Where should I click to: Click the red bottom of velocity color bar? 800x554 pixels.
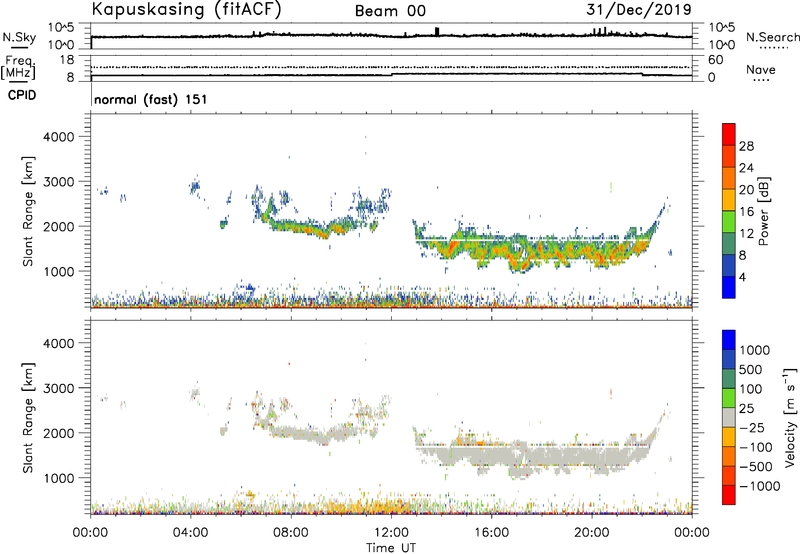[729, 495]
